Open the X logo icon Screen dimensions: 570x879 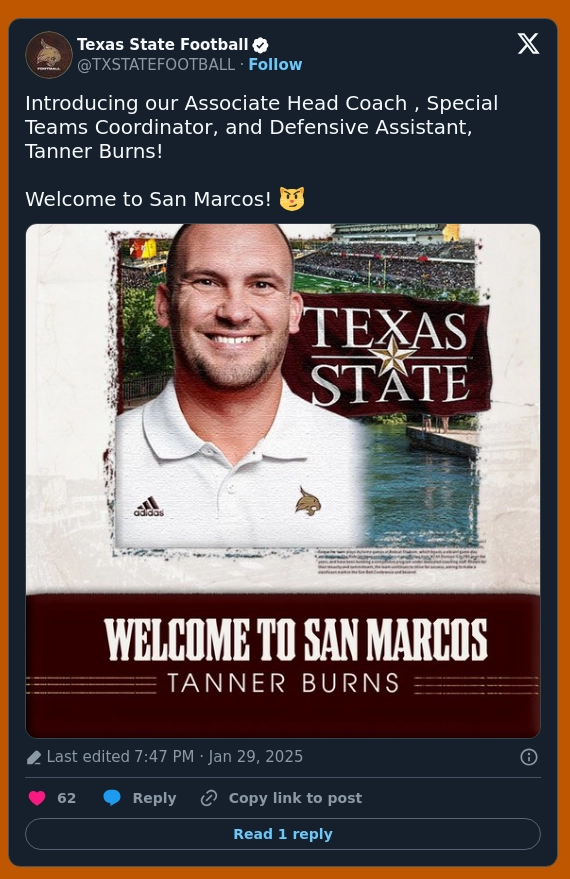pyautogui.click(x=528, y=44)
